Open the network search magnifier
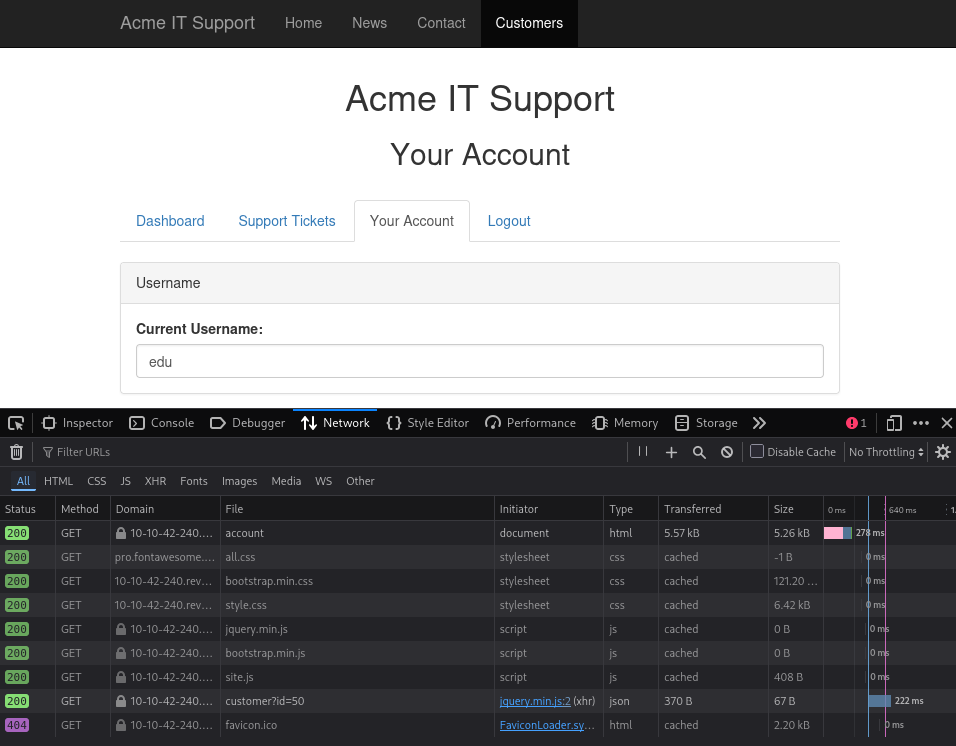The height and width of the screenshot is (746, 956). pos(699,452)
